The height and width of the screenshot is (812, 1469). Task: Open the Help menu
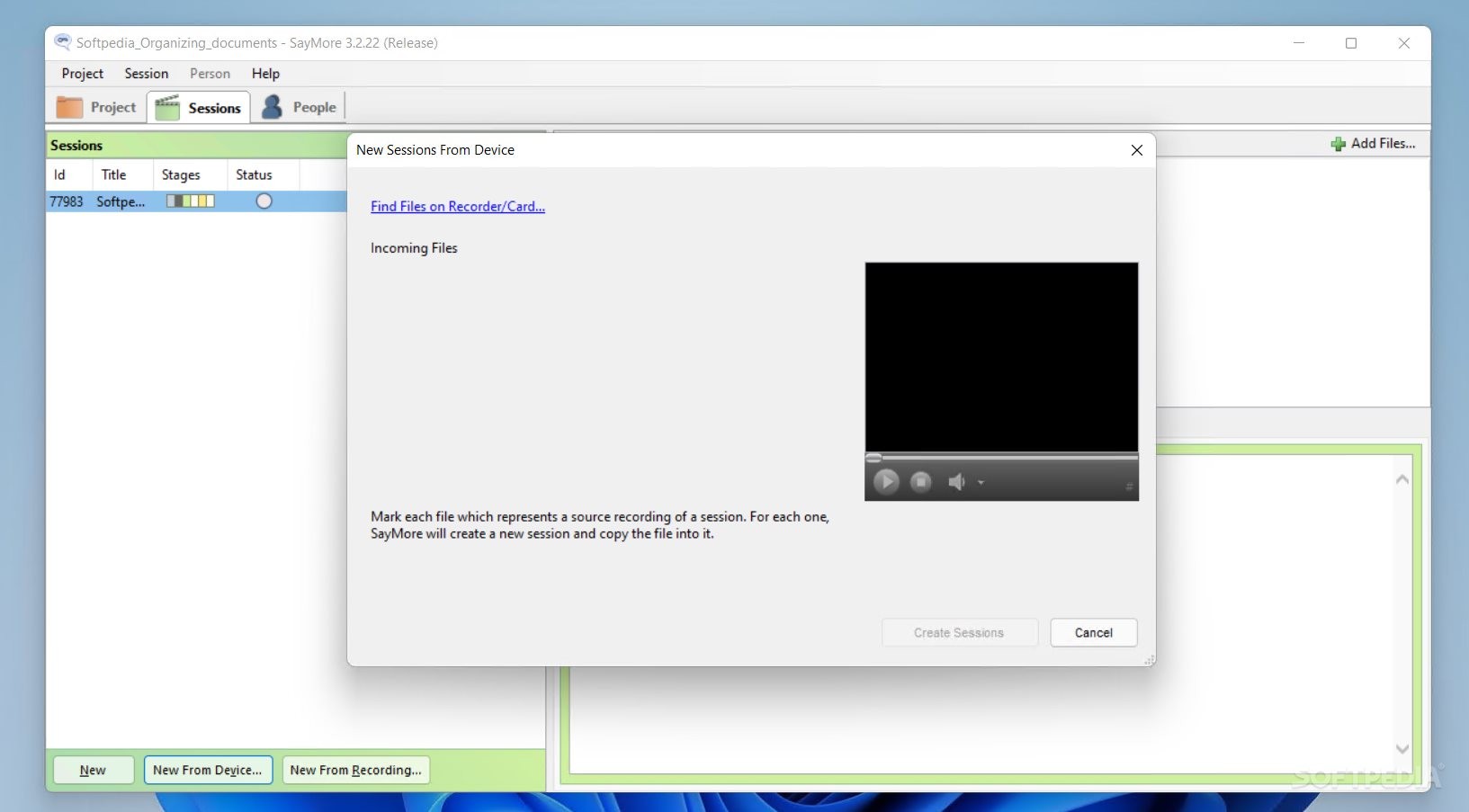(x=265, y=74)
